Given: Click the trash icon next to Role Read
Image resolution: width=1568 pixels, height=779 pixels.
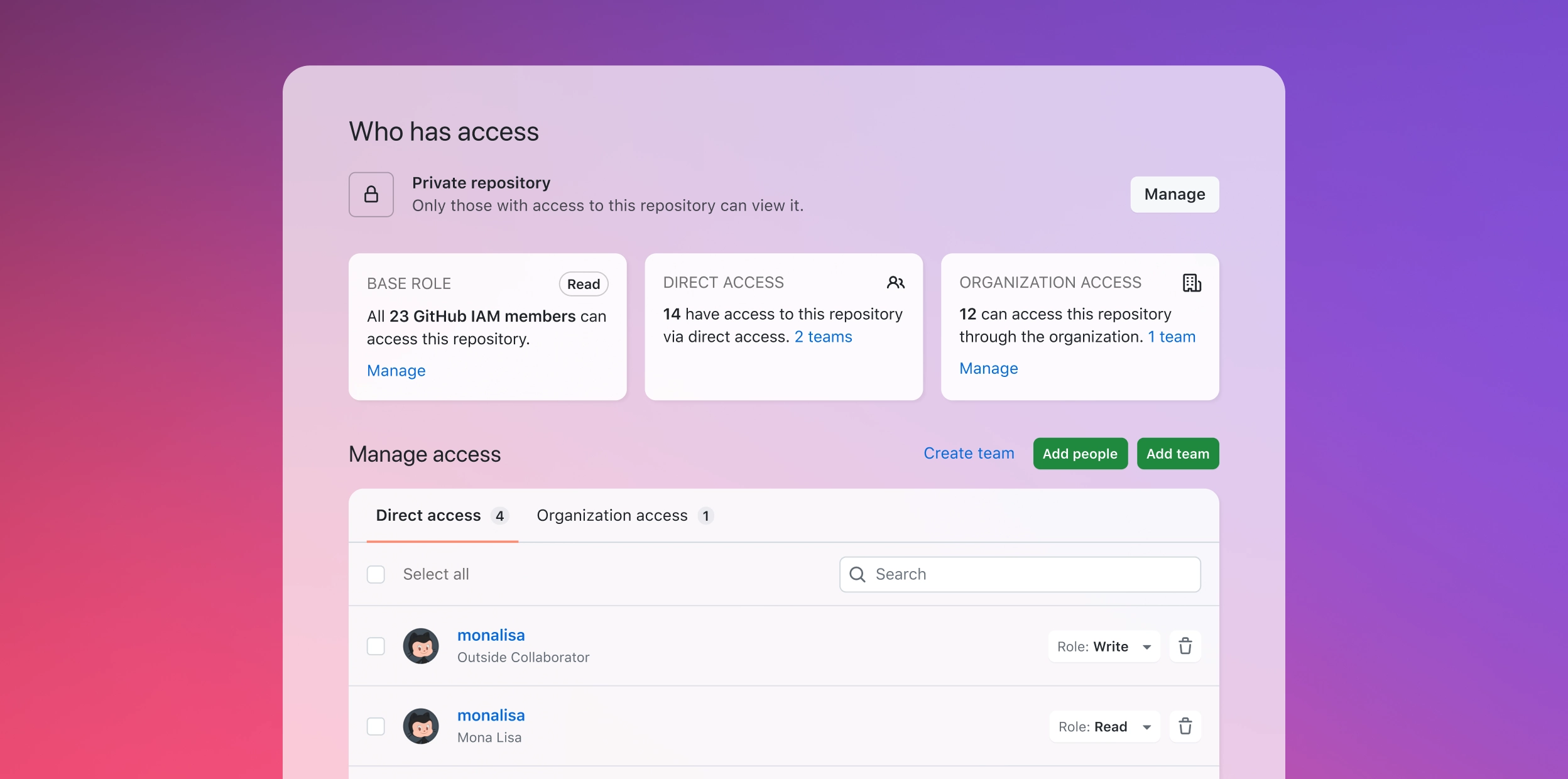Looking at the screenshot, I should pos(1186,726).
